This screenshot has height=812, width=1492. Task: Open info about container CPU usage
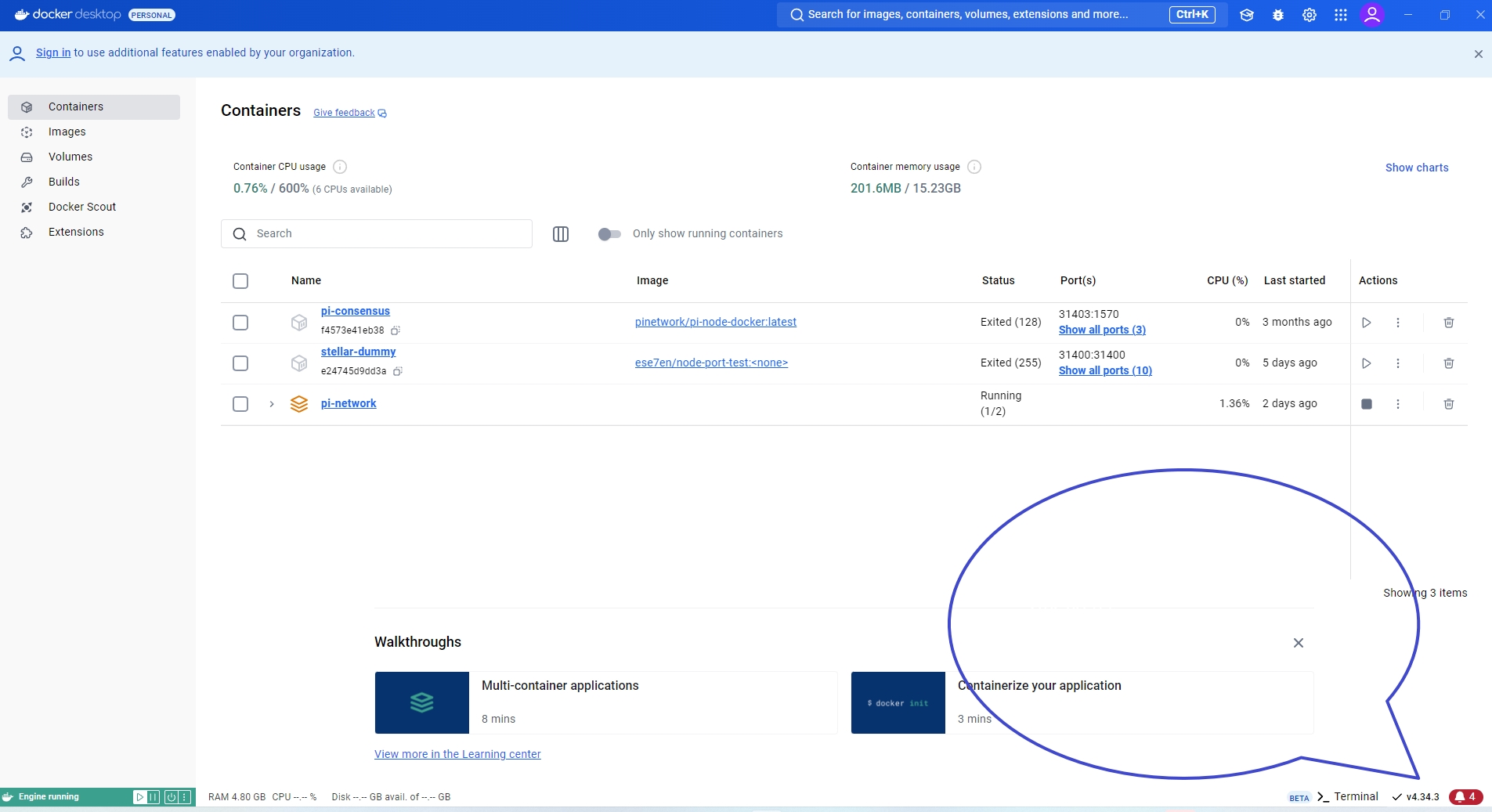(x=340, y=167)
